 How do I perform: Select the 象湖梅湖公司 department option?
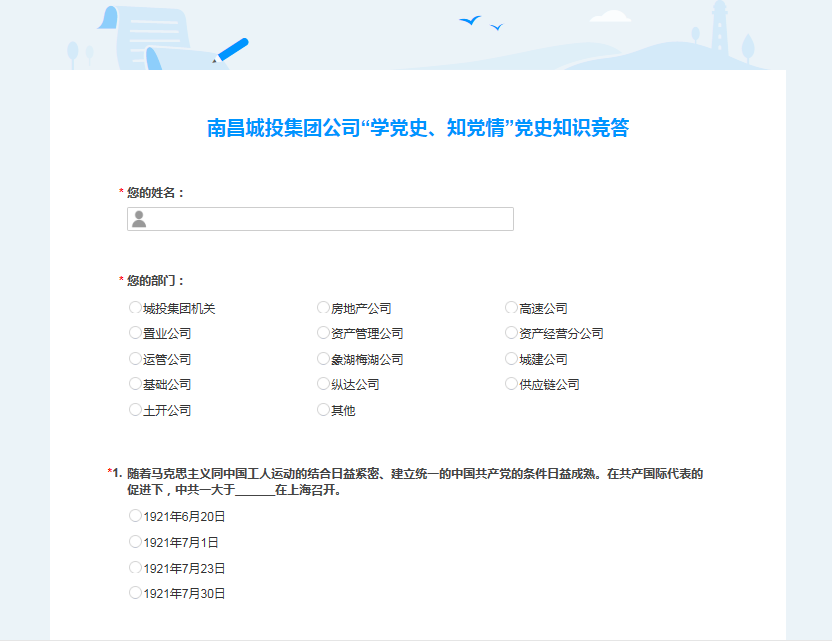[322, 358]
